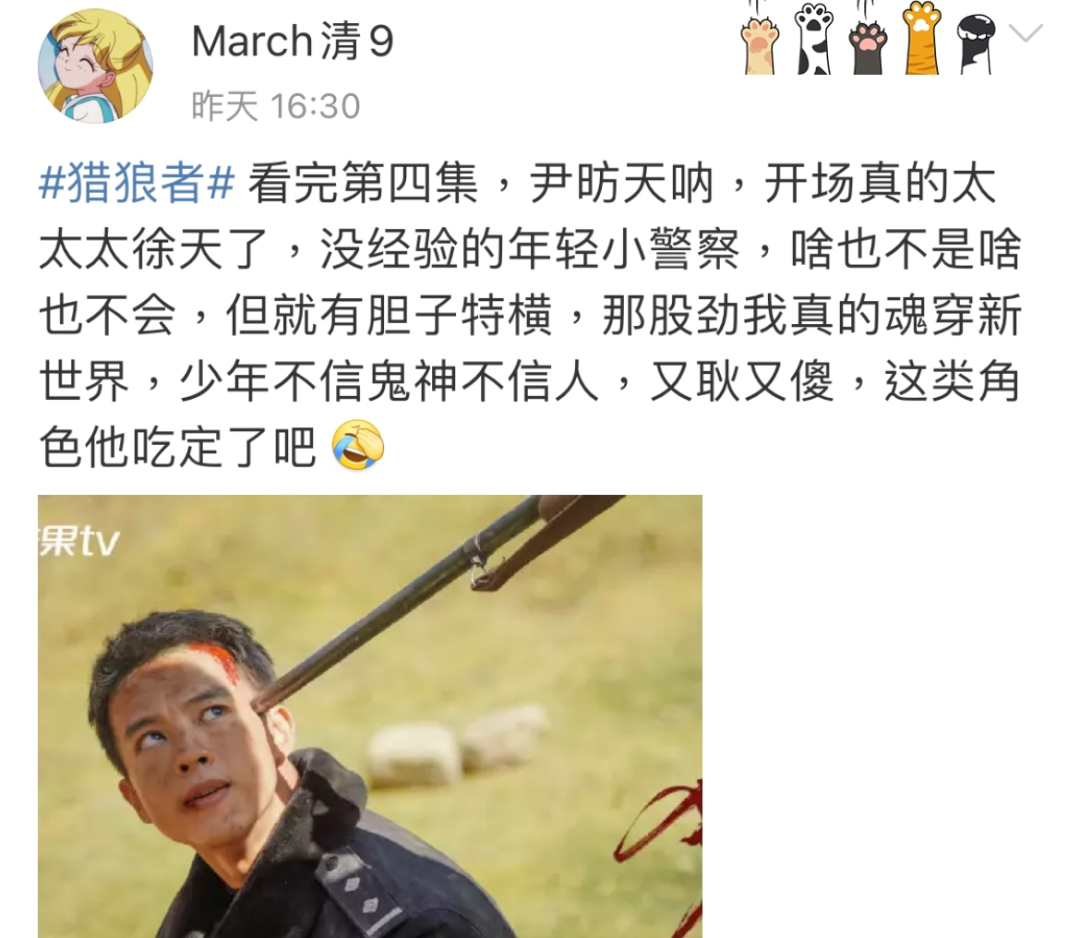Tap the text 色他吃定了吧

click(178, 447)
